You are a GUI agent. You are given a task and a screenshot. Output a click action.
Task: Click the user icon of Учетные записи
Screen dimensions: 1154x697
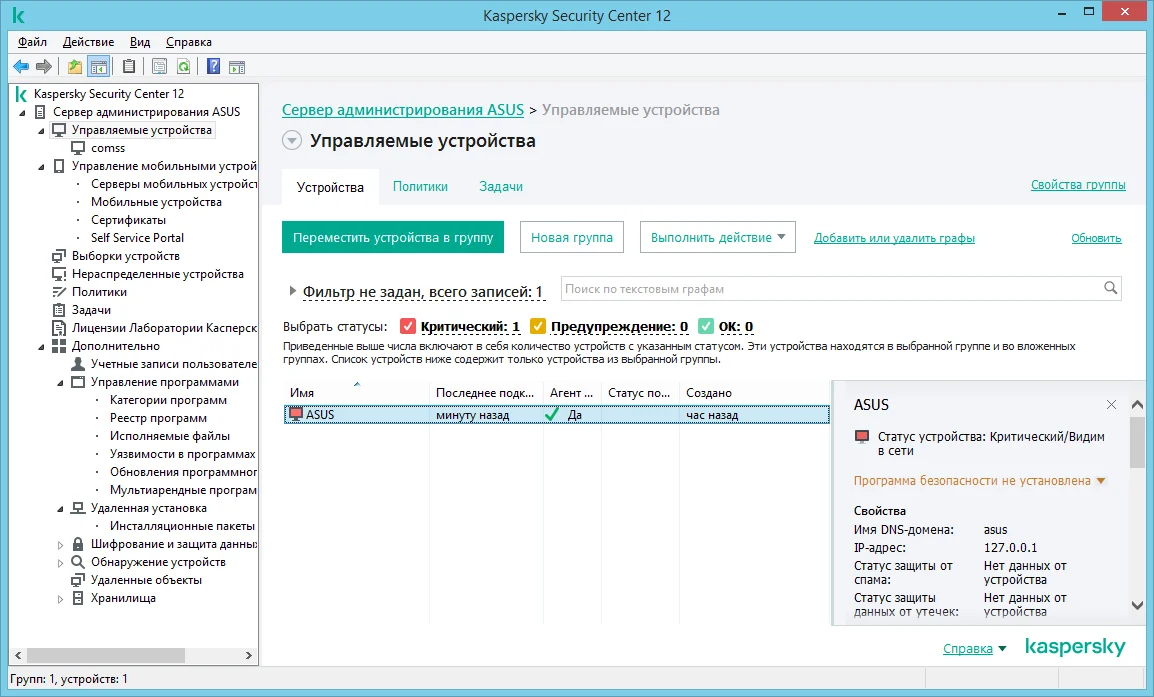point(78,364)
